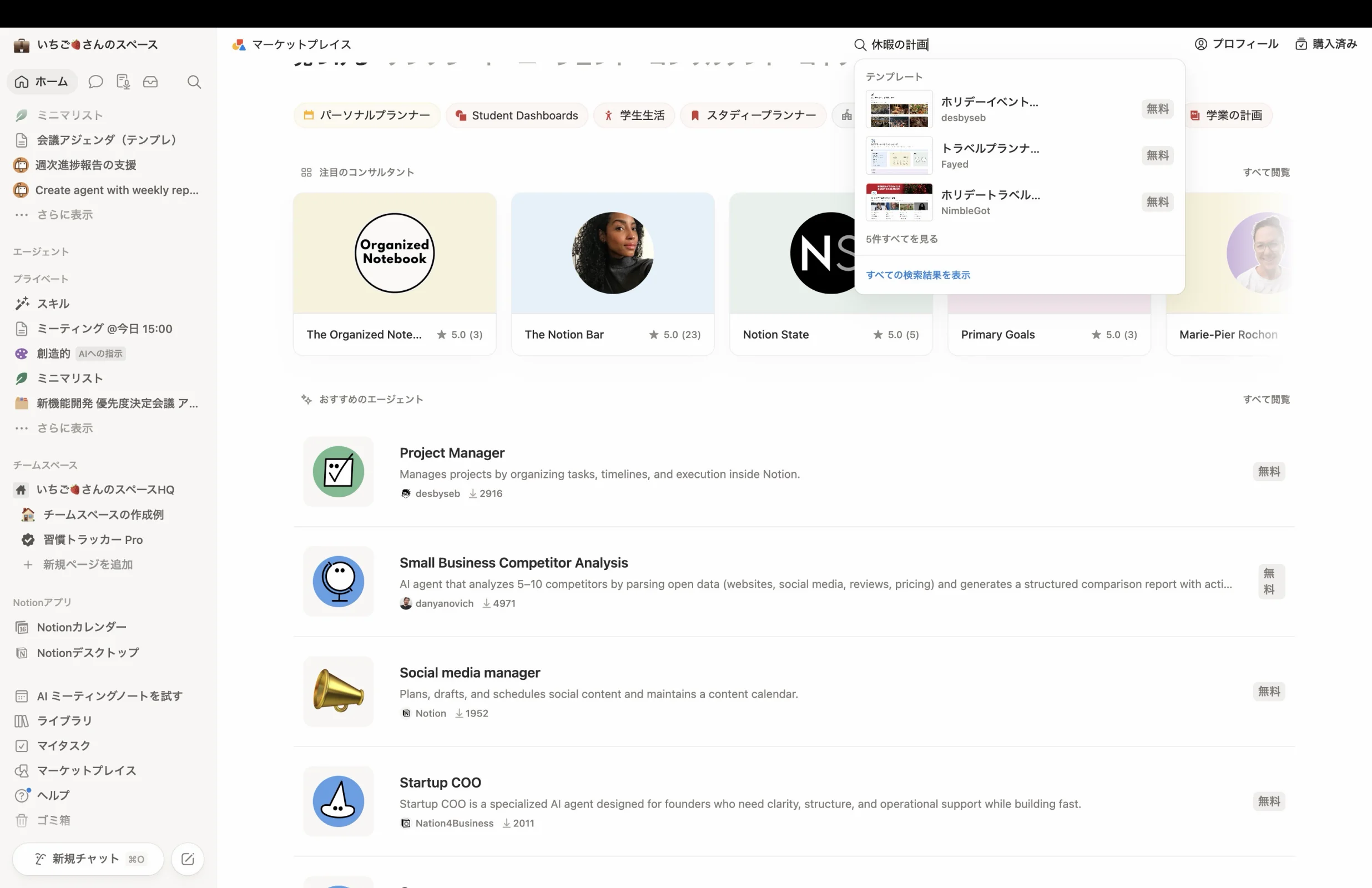Select Student Dashboards category chip
Screen dimensions: 1372x888
[x=517, y=115]
